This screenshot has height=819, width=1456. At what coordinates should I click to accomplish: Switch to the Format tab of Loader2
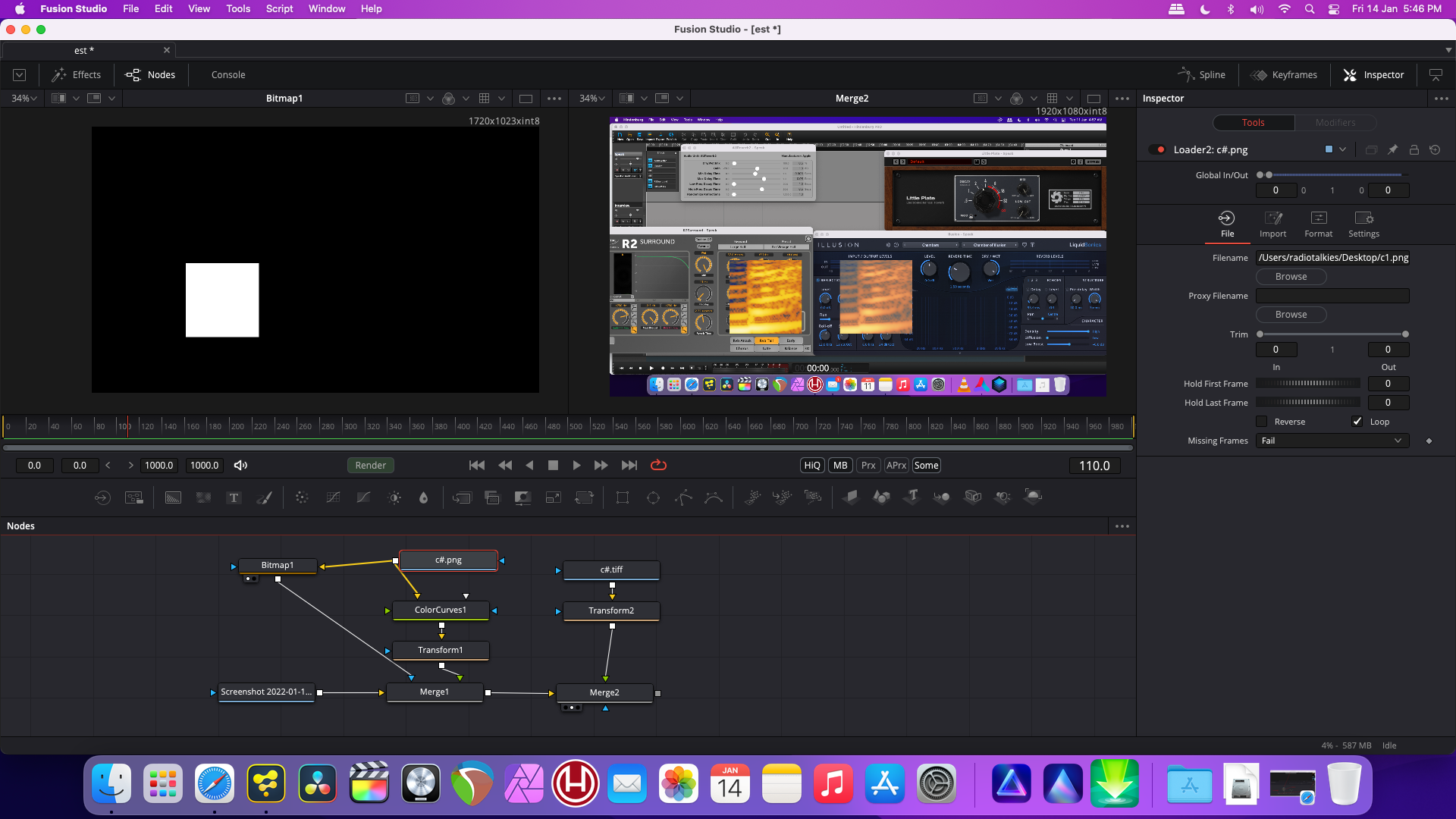click(1319, 225)
